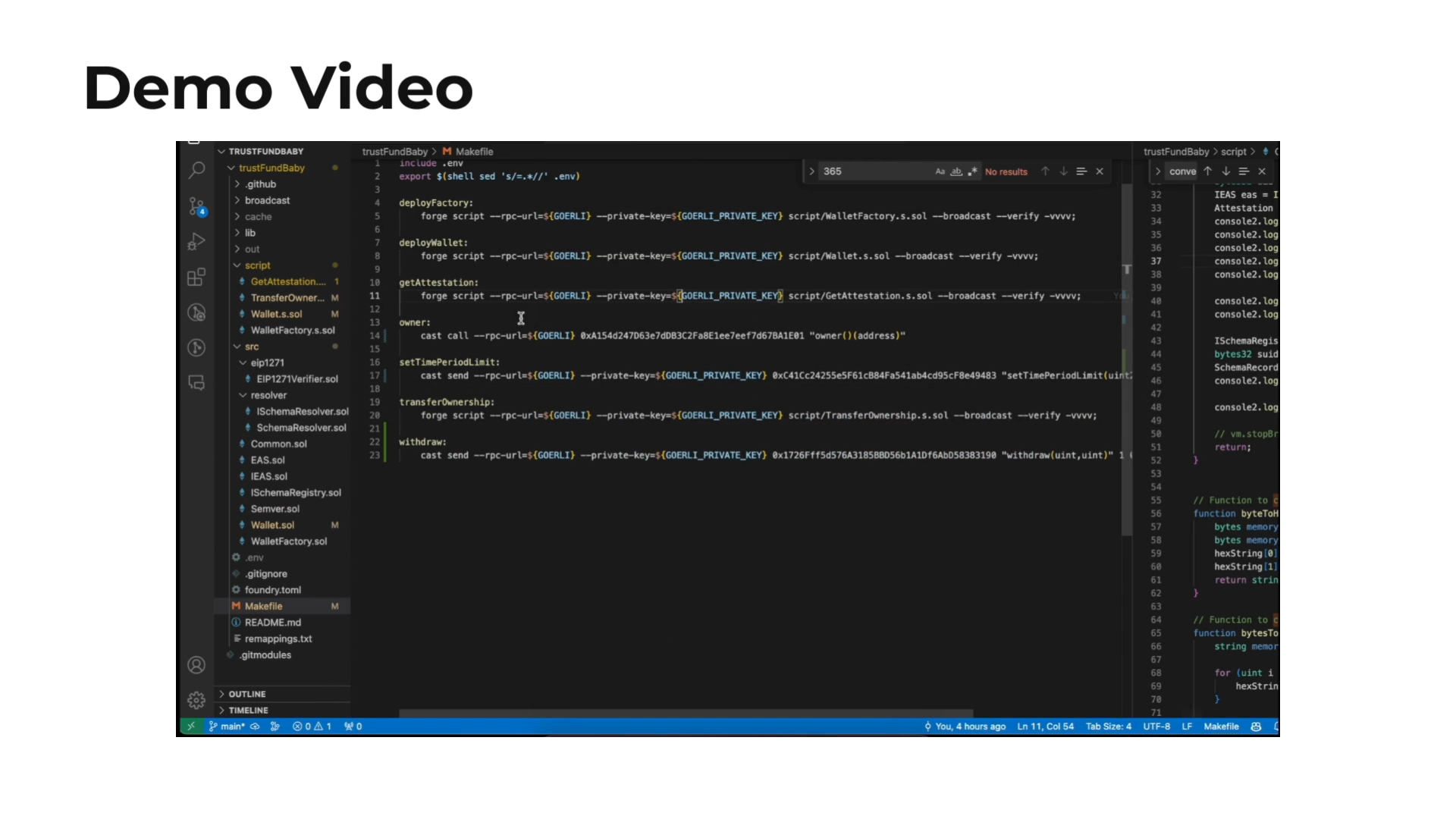Collapse the script folder
This screenshot has width=1456, height=819.
pyautogui.click(x=282, y=265)
